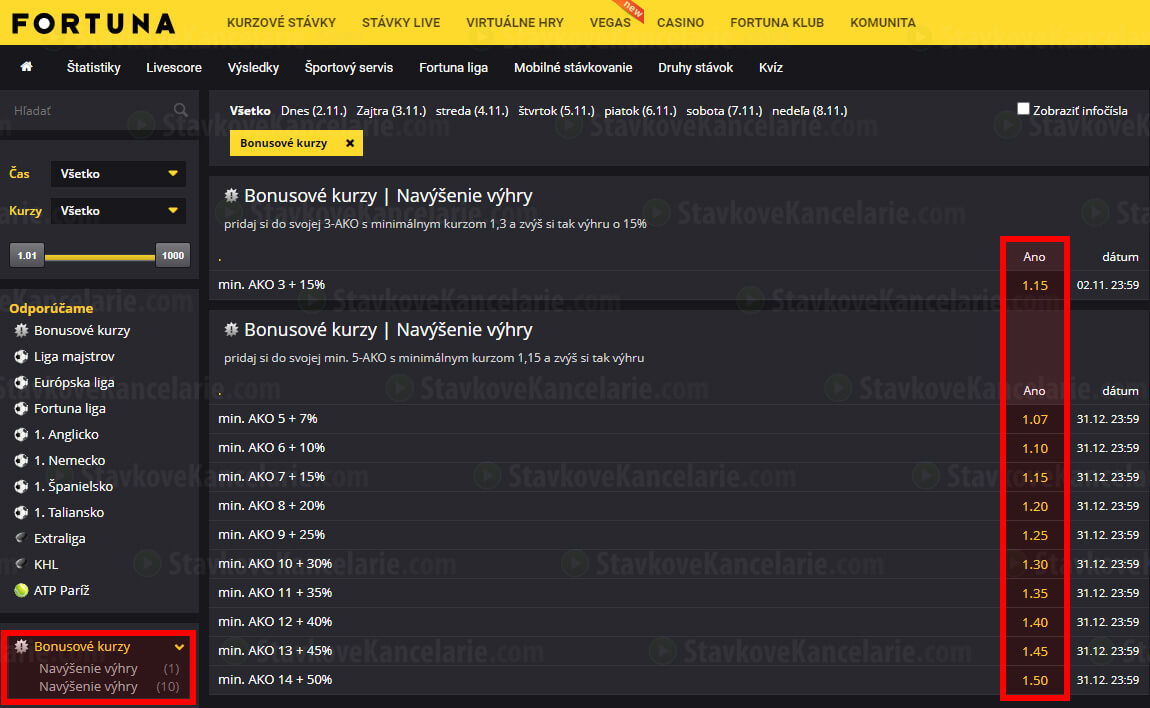Click hockey puck icon next to Extraliga
Image resolution: width=1150 pixels, height=708 pixels.
point(21,538)
